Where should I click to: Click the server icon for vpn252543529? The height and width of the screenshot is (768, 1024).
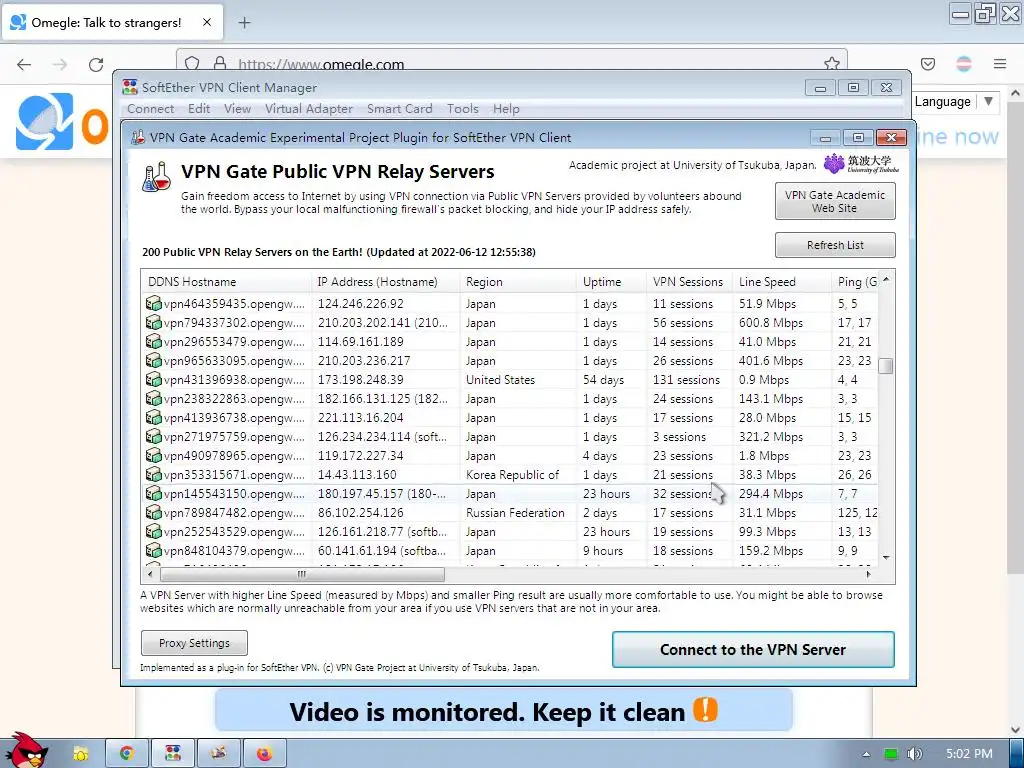[x=153, y=531]
